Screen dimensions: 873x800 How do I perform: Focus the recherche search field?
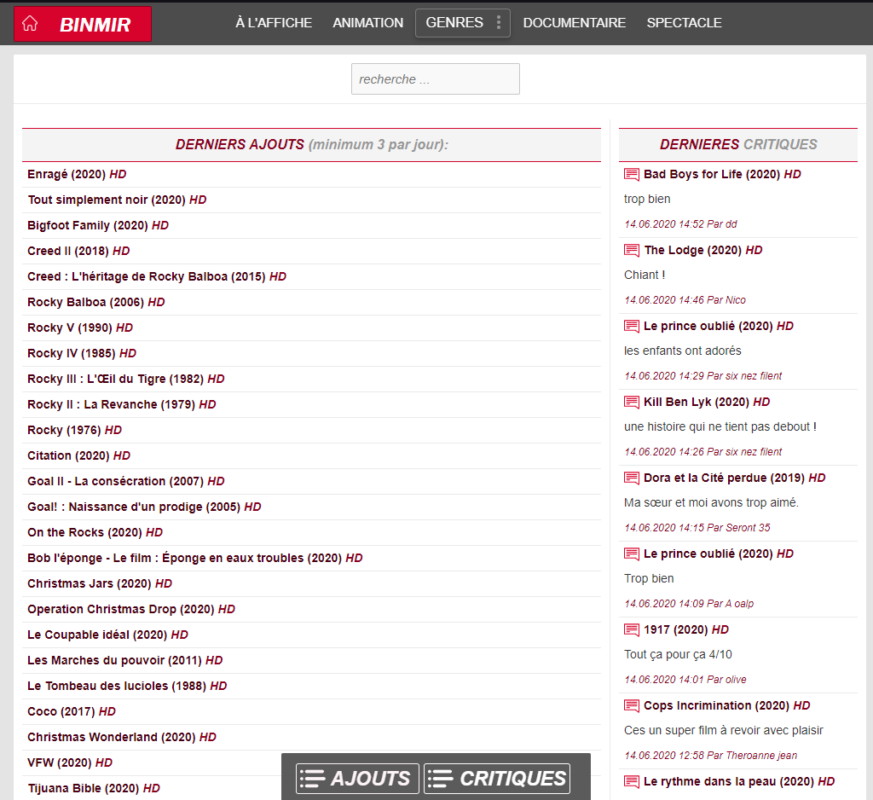pyautogui.click(x=435, y=79)
